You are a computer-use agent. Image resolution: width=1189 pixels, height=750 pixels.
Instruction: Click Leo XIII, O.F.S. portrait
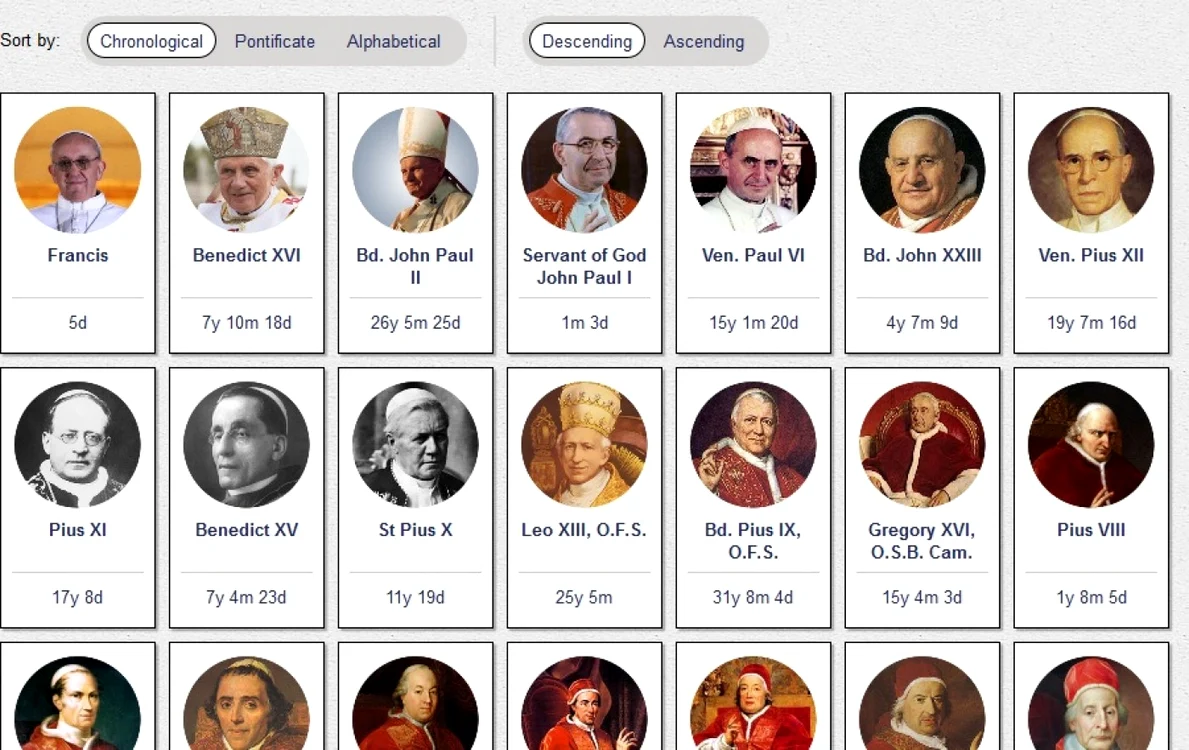click(585, 444)
